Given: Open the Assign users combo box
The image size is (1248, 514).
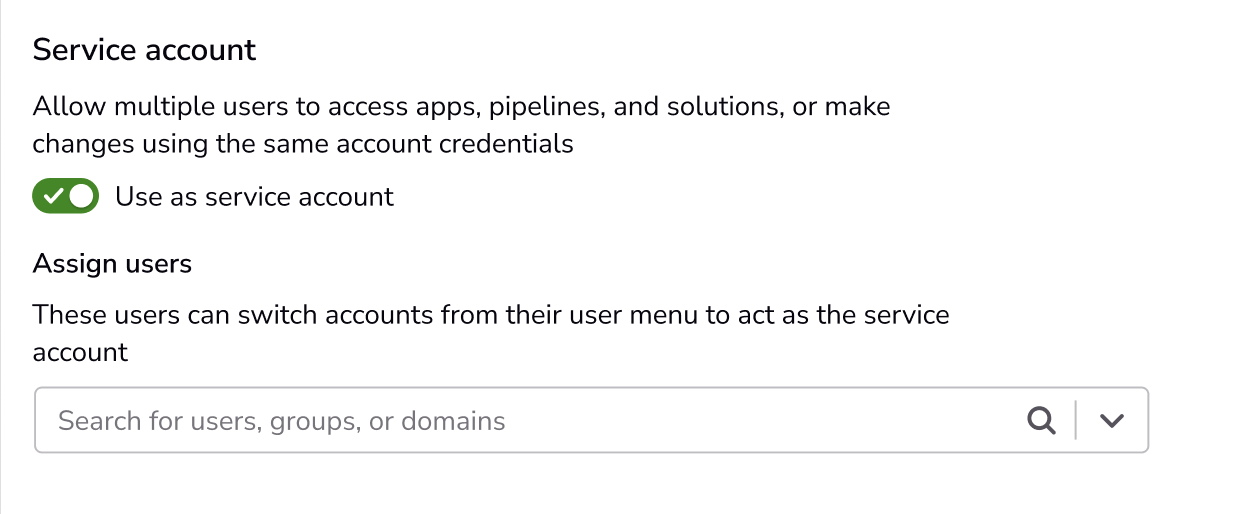Looking at the screenshot, I should (x=591, y=420).
